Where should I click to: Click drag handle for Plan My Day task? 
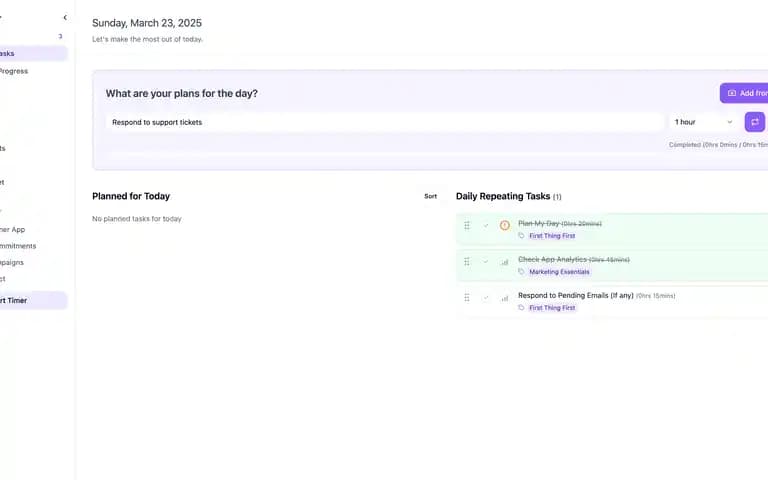[x=467, y=225]
